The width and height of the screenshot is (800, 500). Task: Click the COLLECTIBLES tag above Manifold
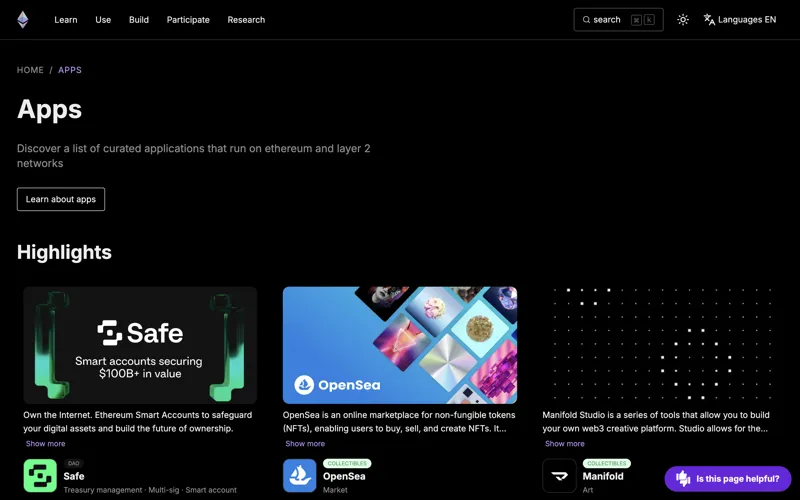click(607, 463)
